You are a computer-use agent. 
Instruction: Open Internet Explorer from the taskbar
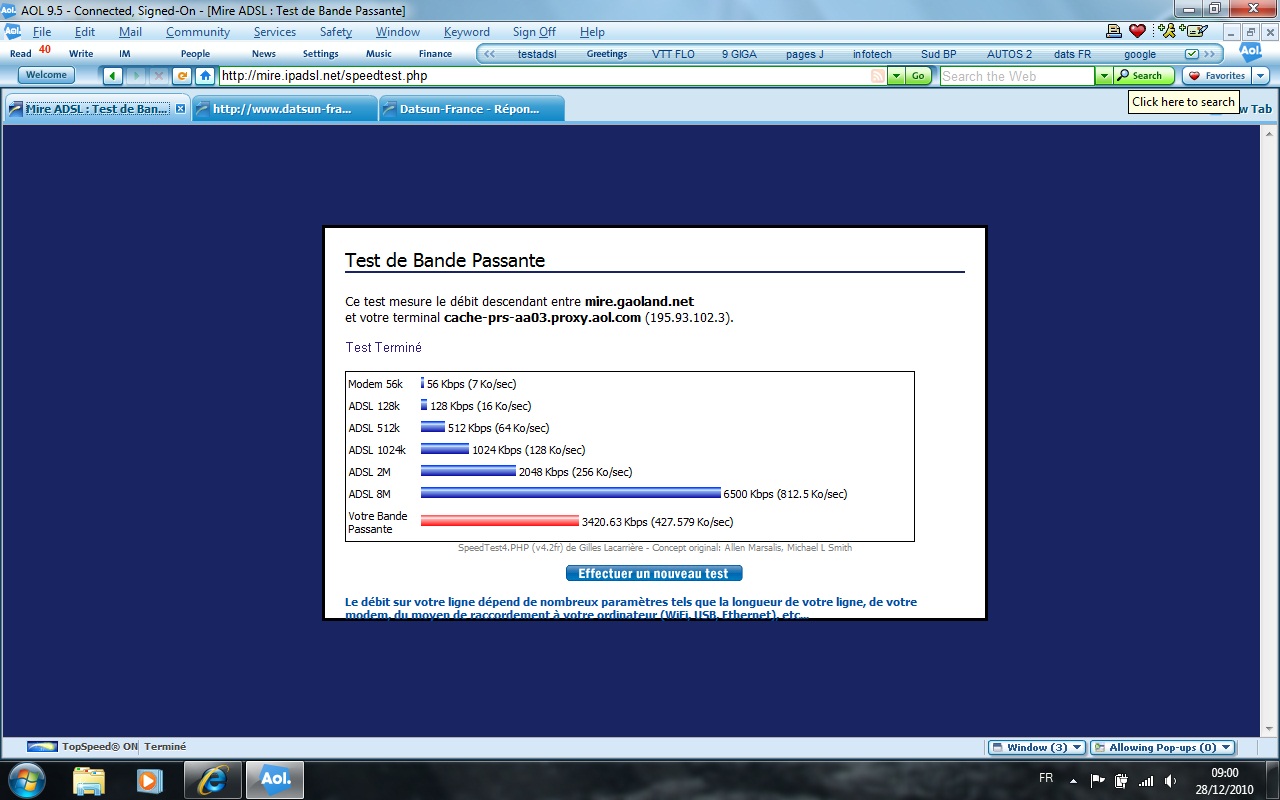pyautogui.click(x=211, y=779)
